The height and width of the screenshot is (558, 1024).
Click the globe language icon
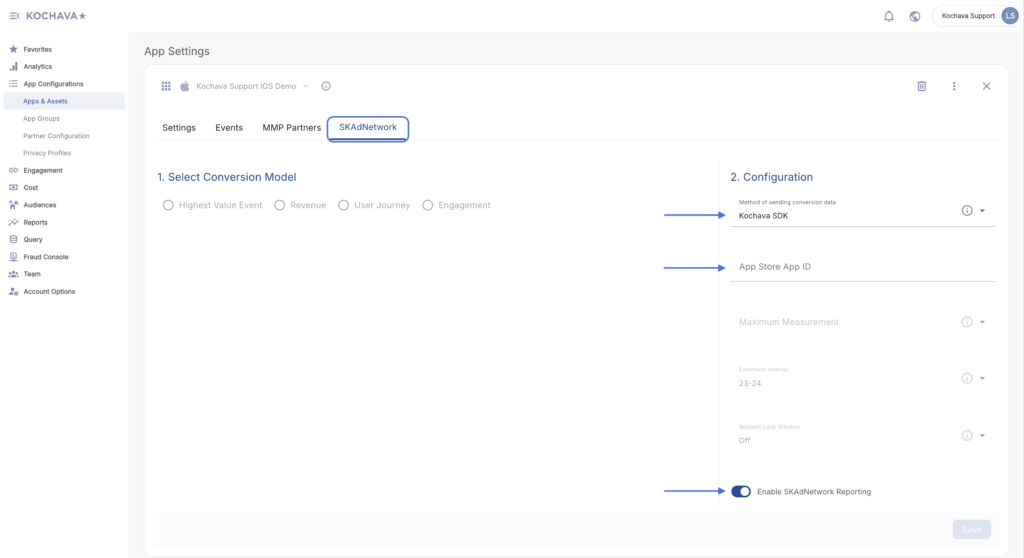[x=915, y=16]
